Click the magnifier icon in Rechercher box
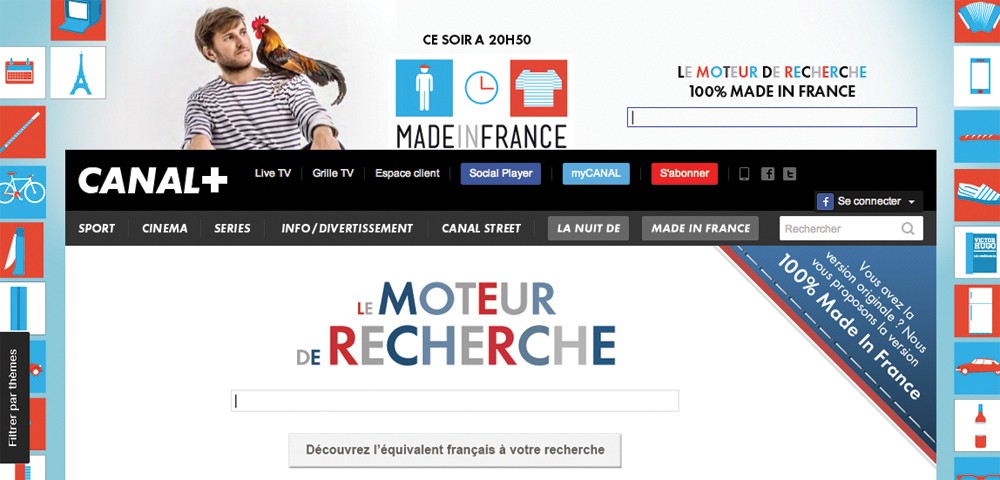The image size is (1000, 480). coord(908,228)
